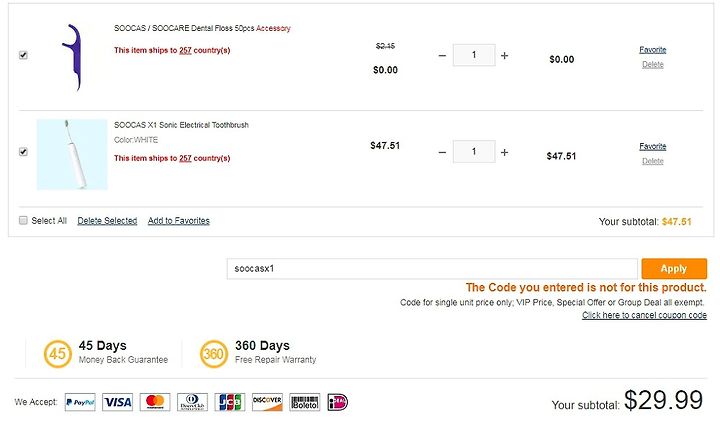Viewport: 720px width, 424px height.
Task: Focus the coupon code input field
Action: (432, 268)
